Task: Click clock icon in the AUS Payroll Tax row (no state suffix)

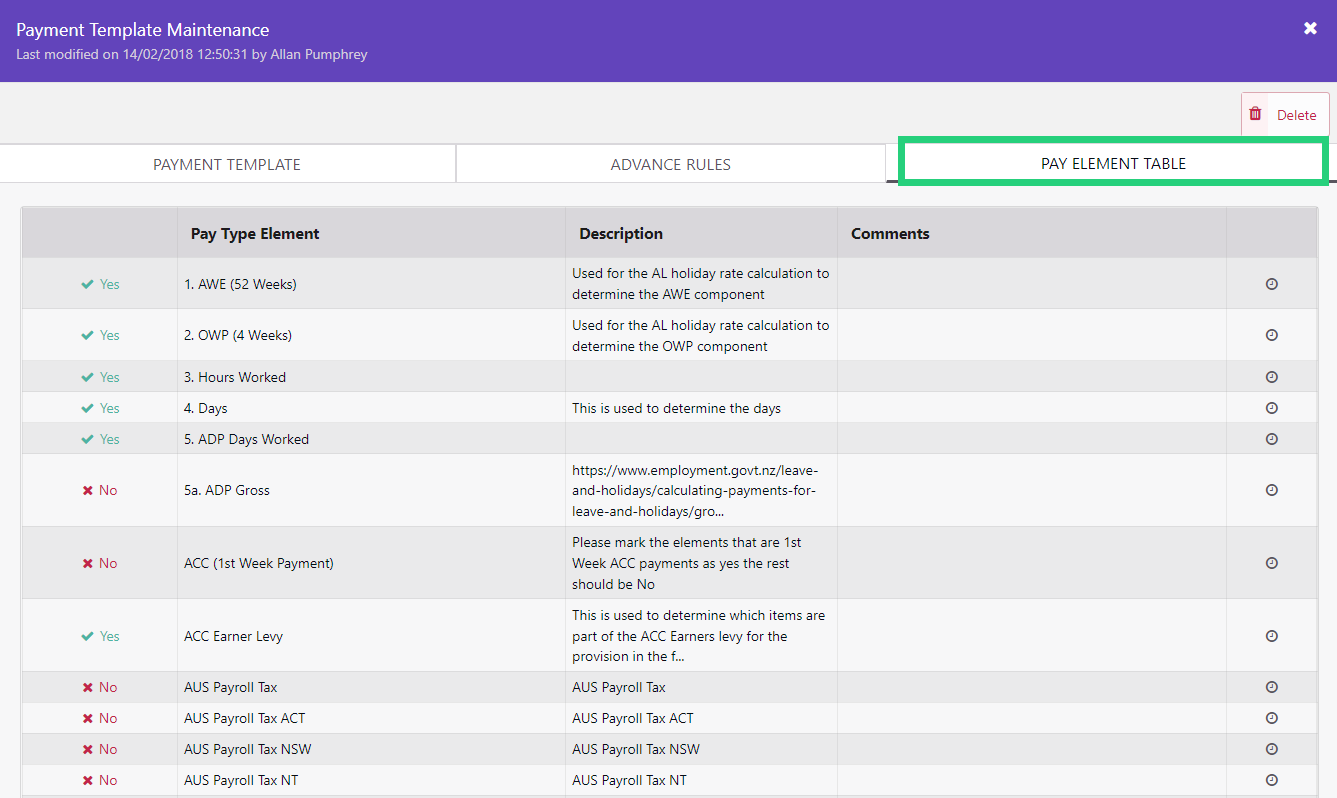Action: click(1271, 687)
